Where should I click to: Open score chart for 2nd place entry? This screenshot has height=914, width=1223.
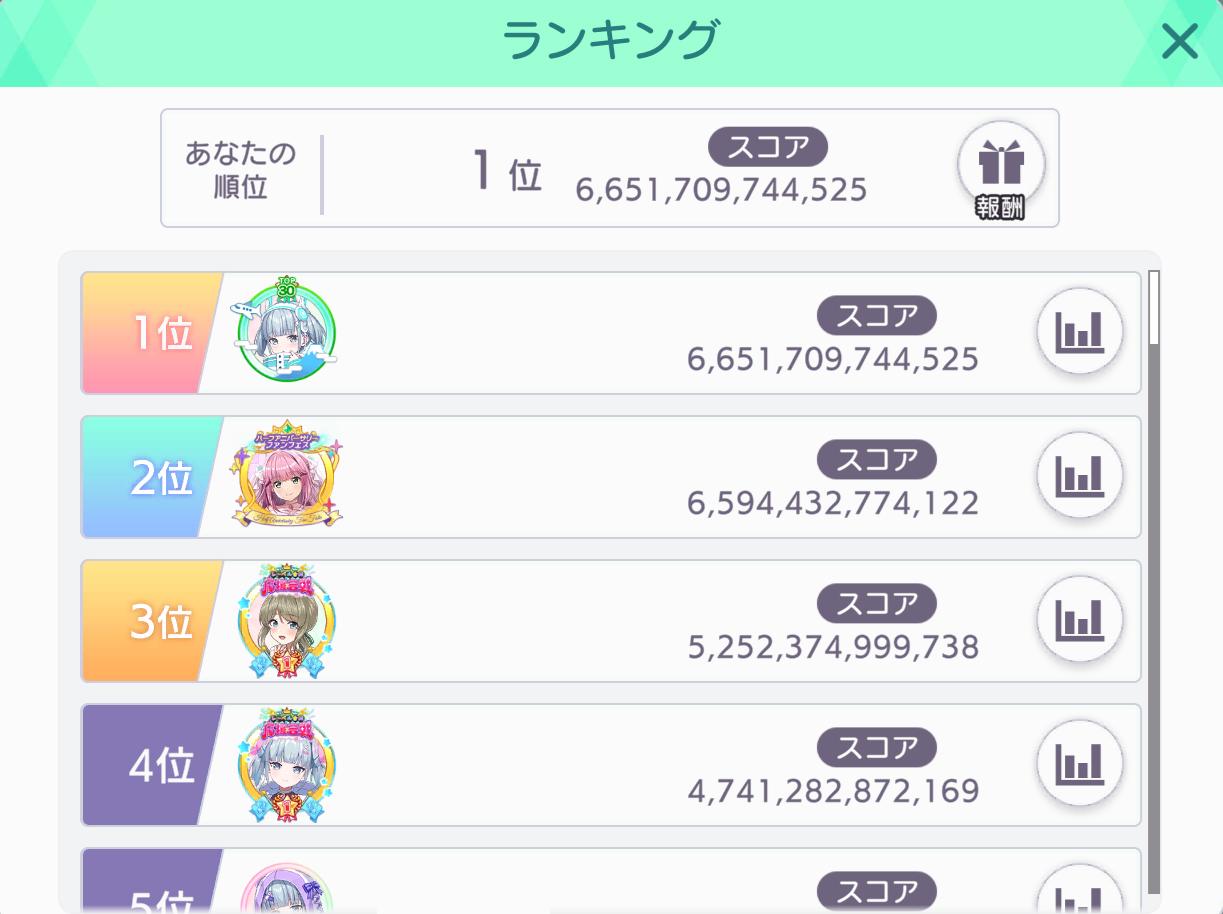pyautogui.click(x=1080, y=476)
